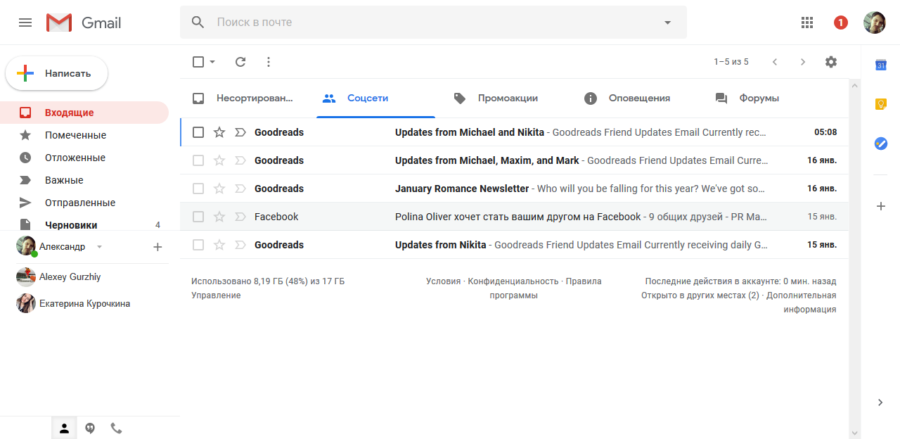The image size is (900, 439).
Task: Open the Условия link
Action: [443, 281]
